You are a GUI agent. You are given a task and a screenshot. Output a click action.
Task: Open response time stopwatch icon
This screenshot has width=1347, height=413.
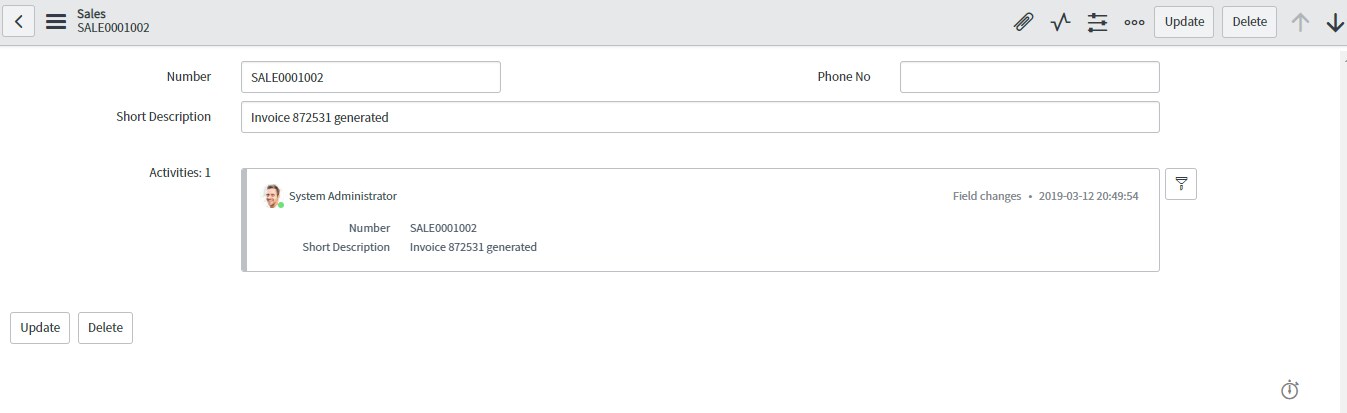(1290, 390)
